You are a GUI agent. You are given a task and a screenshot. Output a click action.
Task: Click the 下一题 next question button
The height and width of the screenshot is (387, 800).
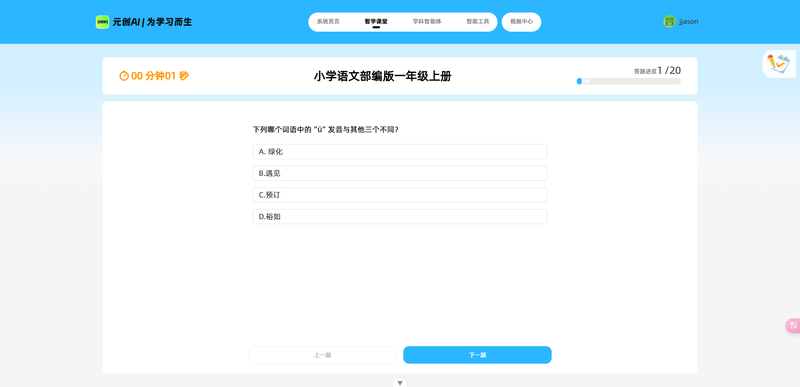click(477, 355)
